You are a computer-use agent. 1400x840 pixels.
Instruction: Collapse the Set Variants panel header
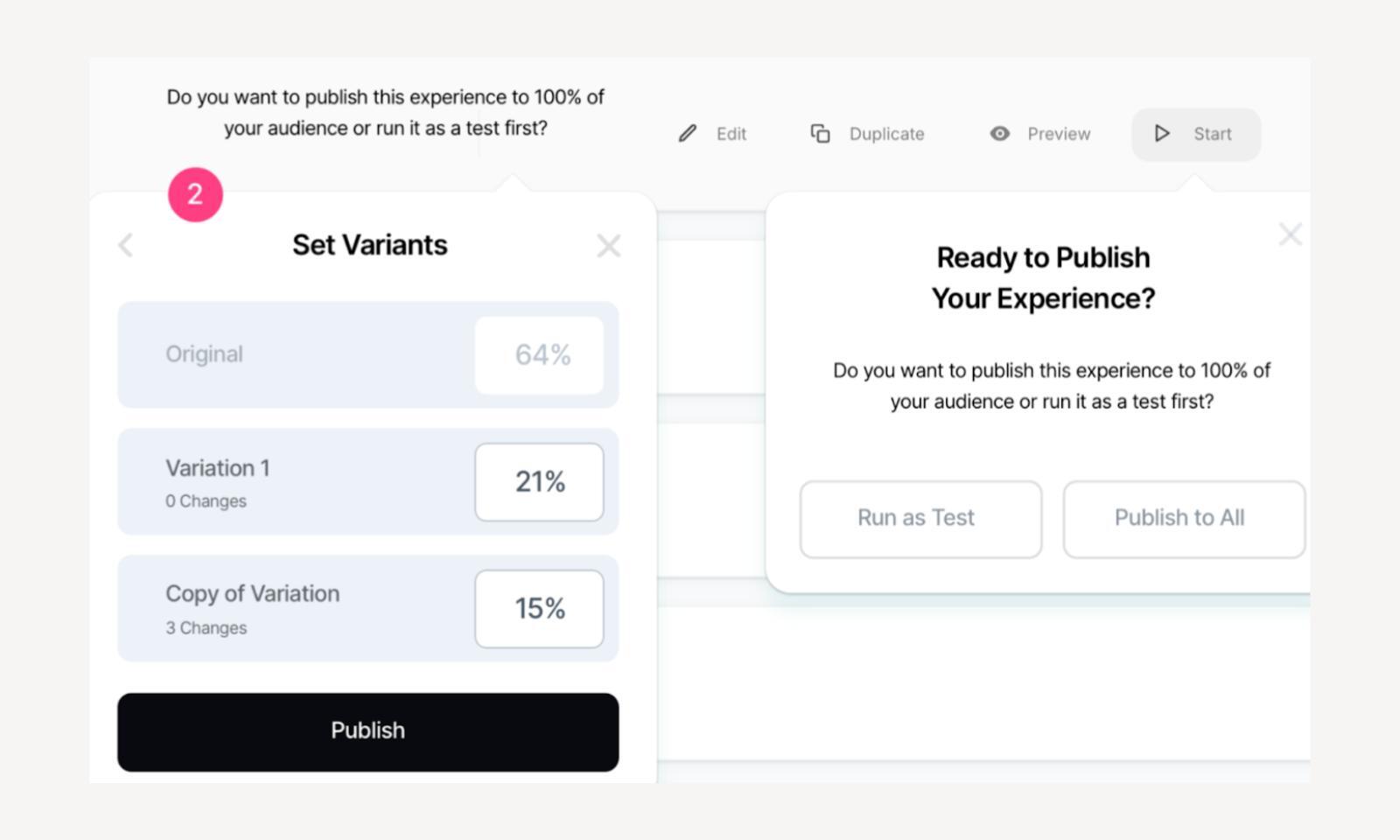pos(368,246)
